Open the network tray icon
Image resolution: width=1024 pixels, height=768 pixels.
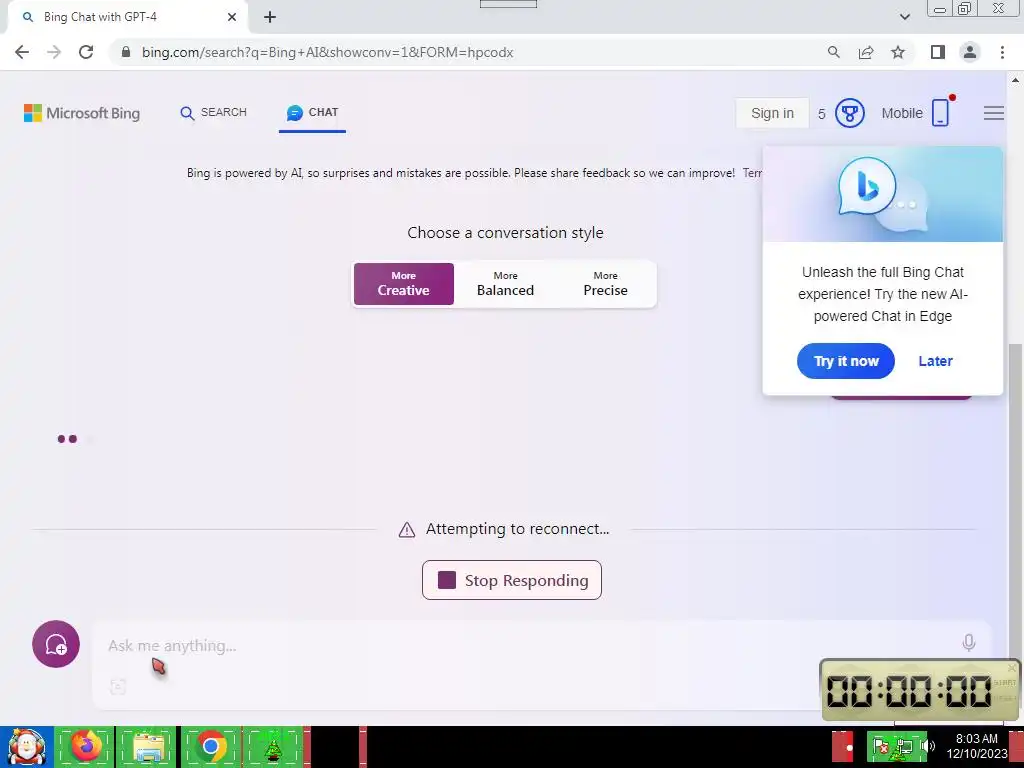point(904,746)
